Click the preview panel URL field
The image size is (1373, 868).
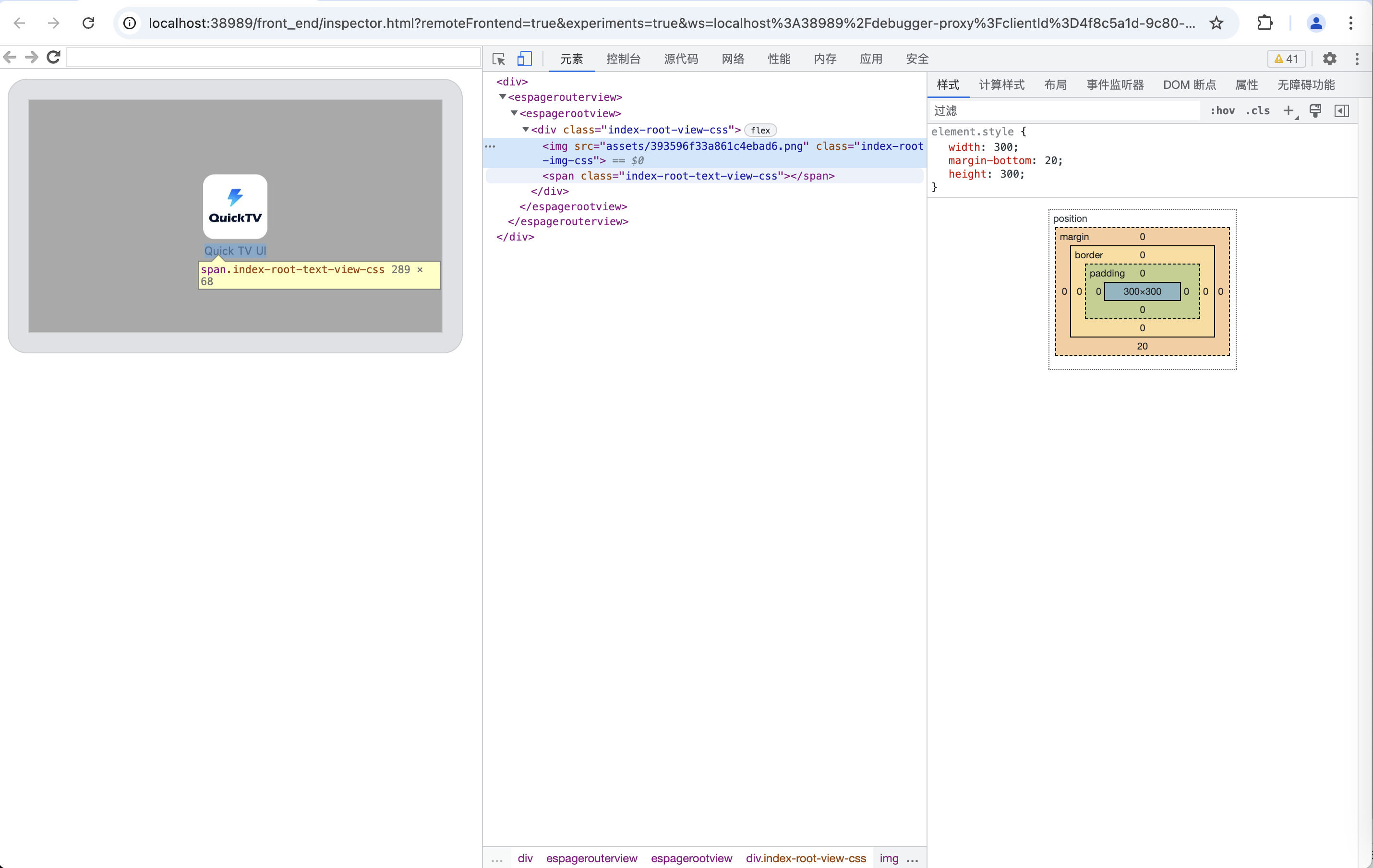click(274, 57)
